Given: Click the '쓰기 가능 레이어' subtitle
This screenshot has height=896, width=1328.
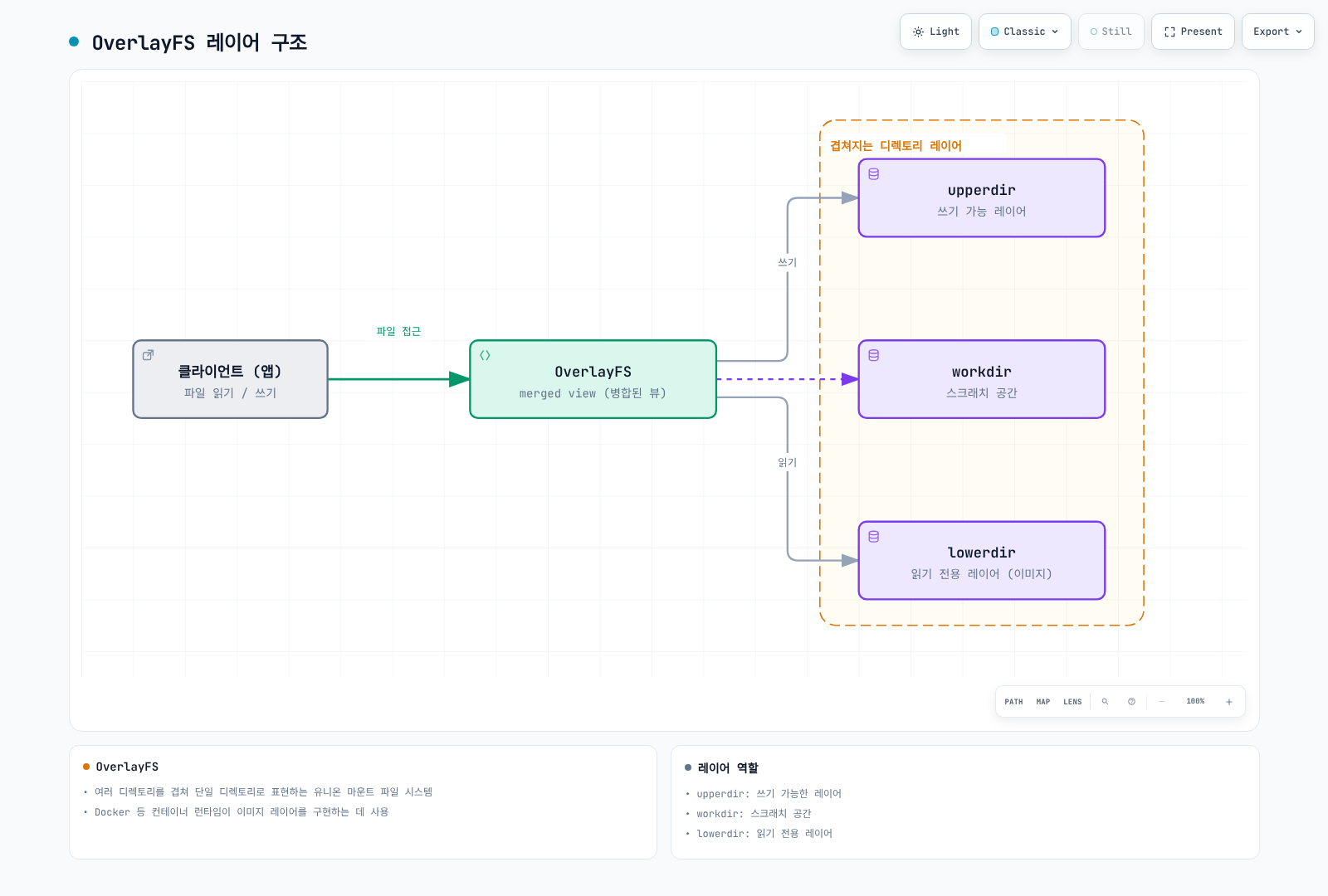Looking at the screenshot, I should click(x=982, y=212).
